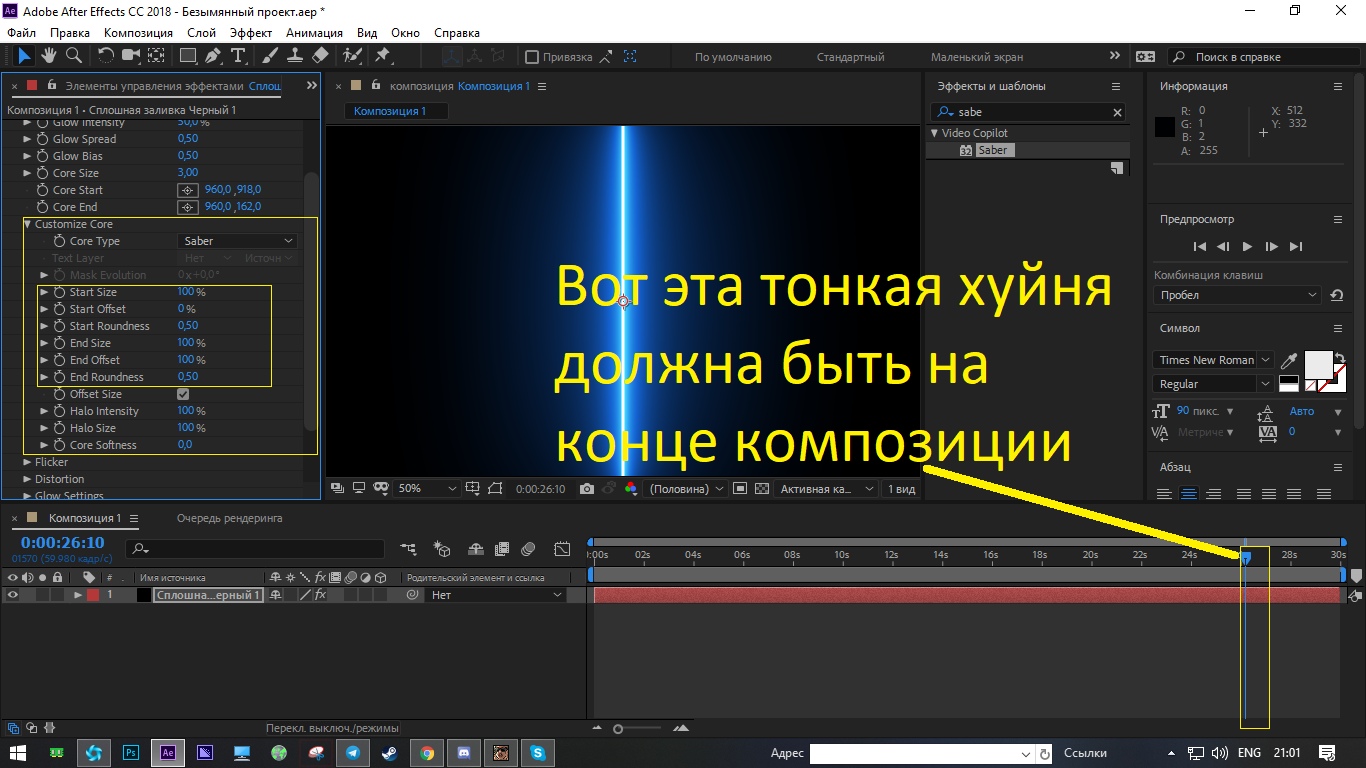Select the Text tool
1366x768 pixels.
(x=238, y=55)
